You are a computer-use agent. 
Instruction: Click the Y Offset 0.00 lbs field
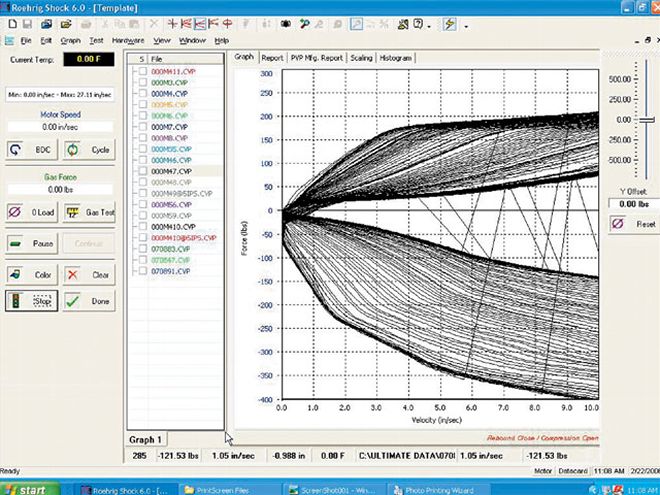634,204
